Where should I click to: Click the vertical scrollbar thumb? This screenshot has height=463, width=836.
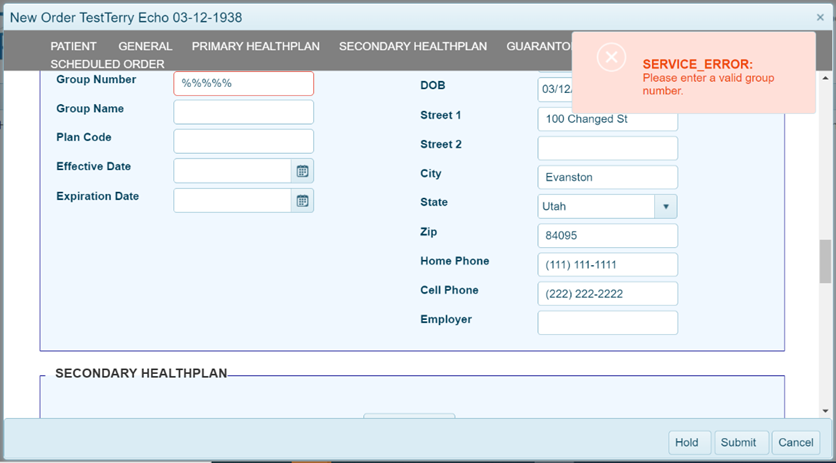point(825,262)
